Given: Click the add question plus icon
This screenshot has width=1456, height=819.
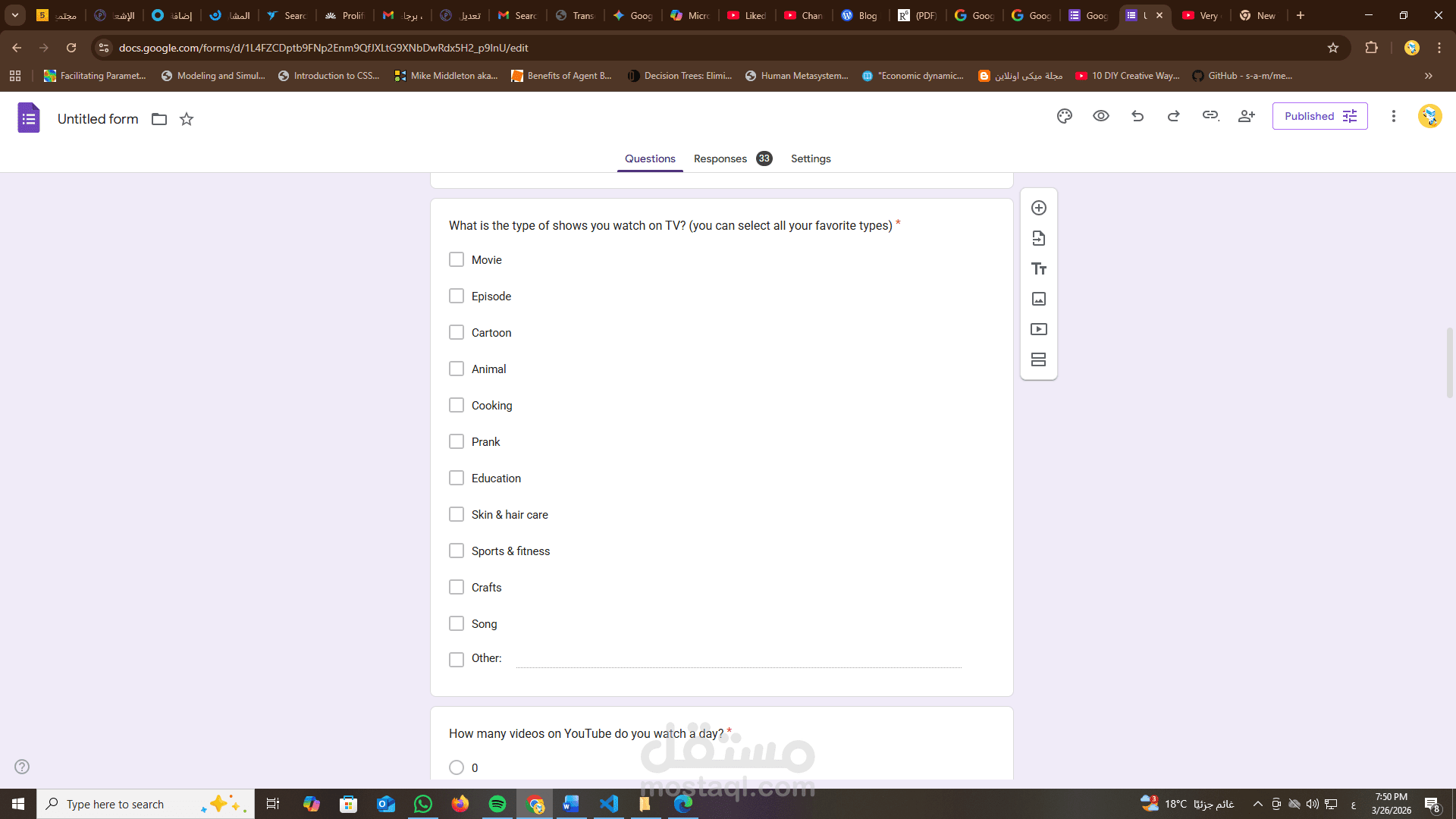Looking at the screenshot, I should point(1039,208).
